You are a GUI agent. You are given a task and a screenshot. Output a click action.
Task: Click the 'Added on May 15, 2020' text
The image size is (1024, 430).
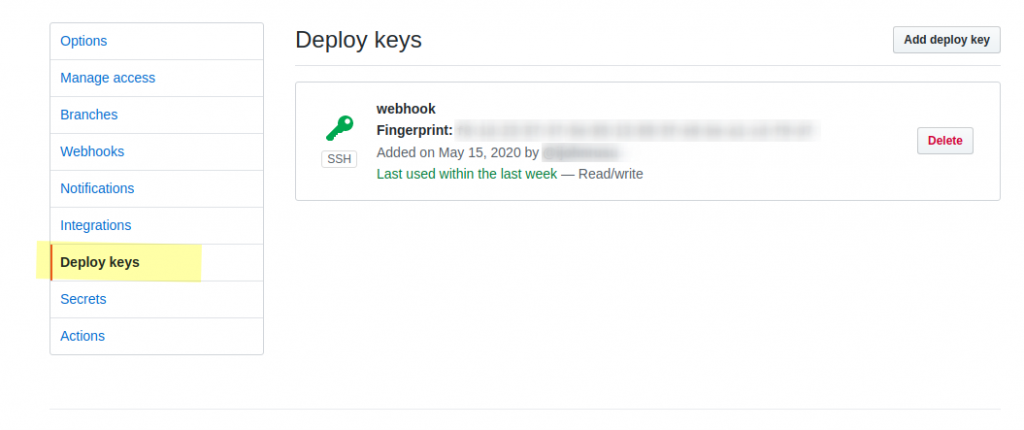tap(448, 153)
